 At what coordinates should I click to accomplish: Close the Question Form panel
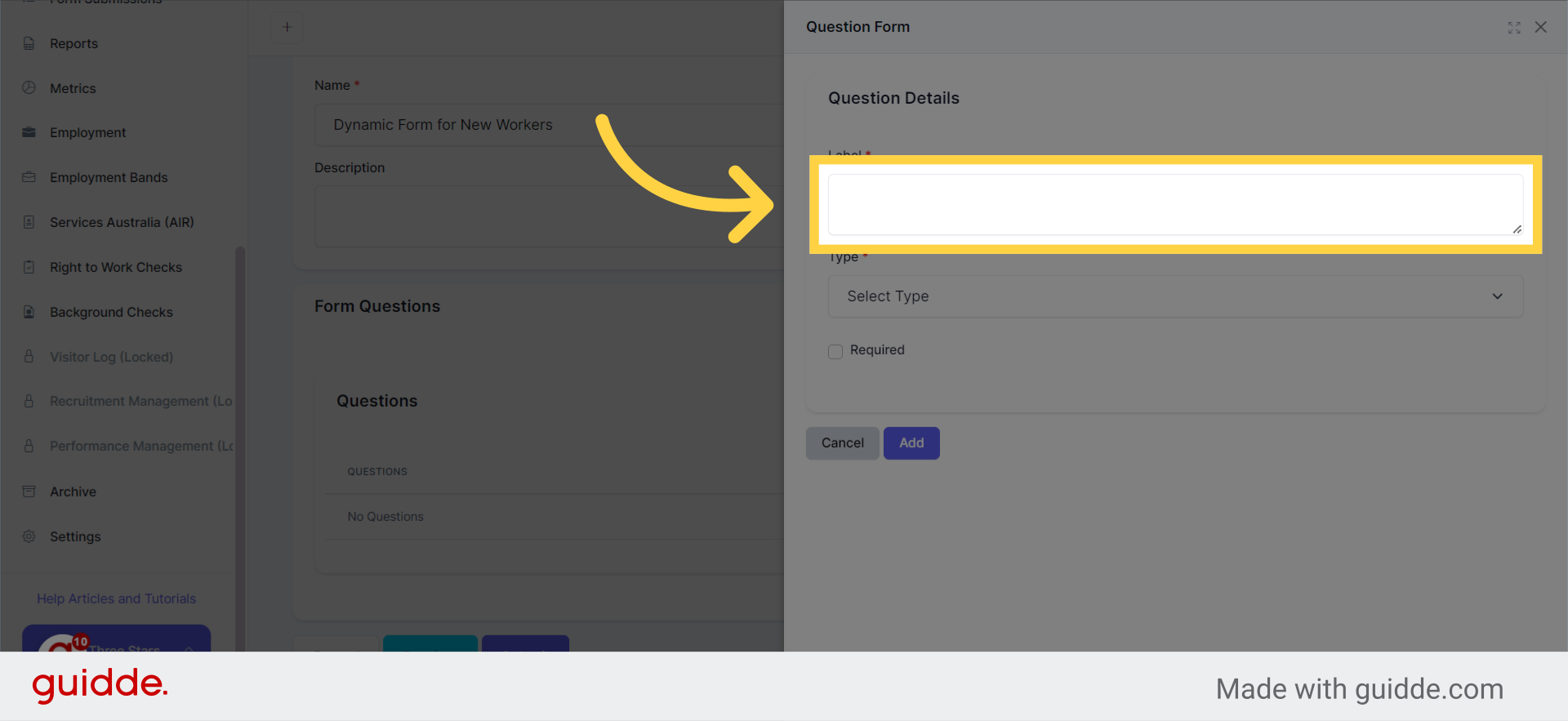(x=1541, y=27)
